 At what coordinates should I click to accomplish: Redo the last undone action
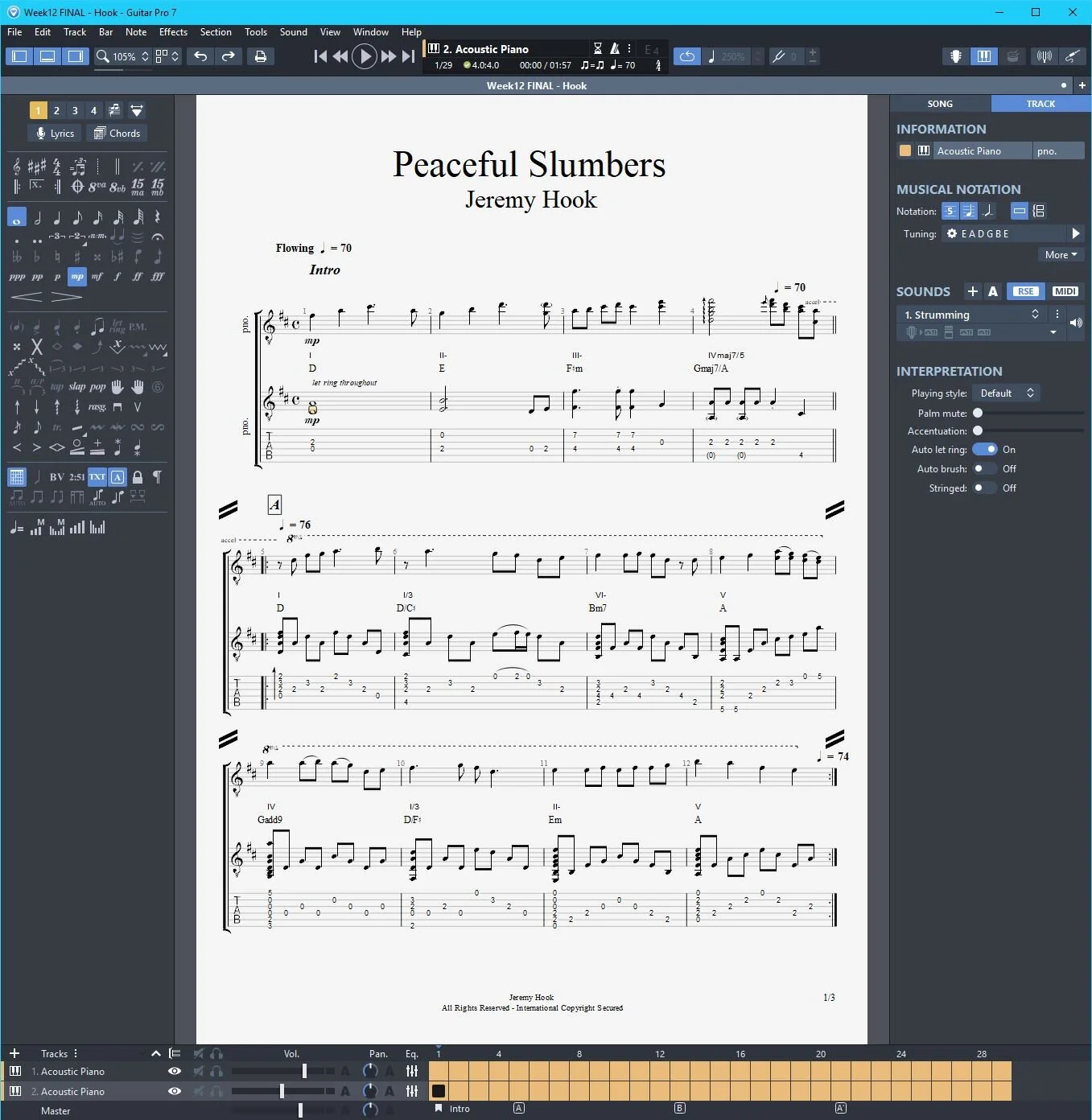pyautogui.click(x=229, y=56)
